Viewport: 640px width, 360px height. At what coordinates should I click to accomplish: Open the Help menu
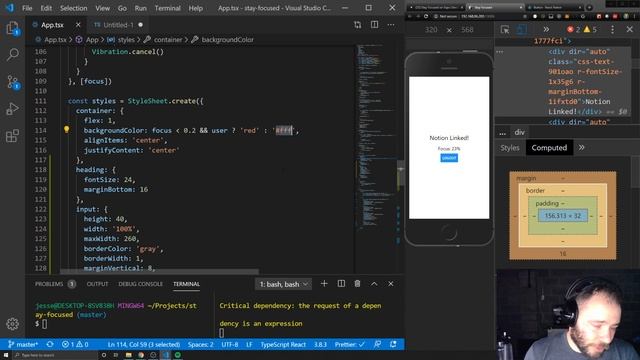pos(196,8)
